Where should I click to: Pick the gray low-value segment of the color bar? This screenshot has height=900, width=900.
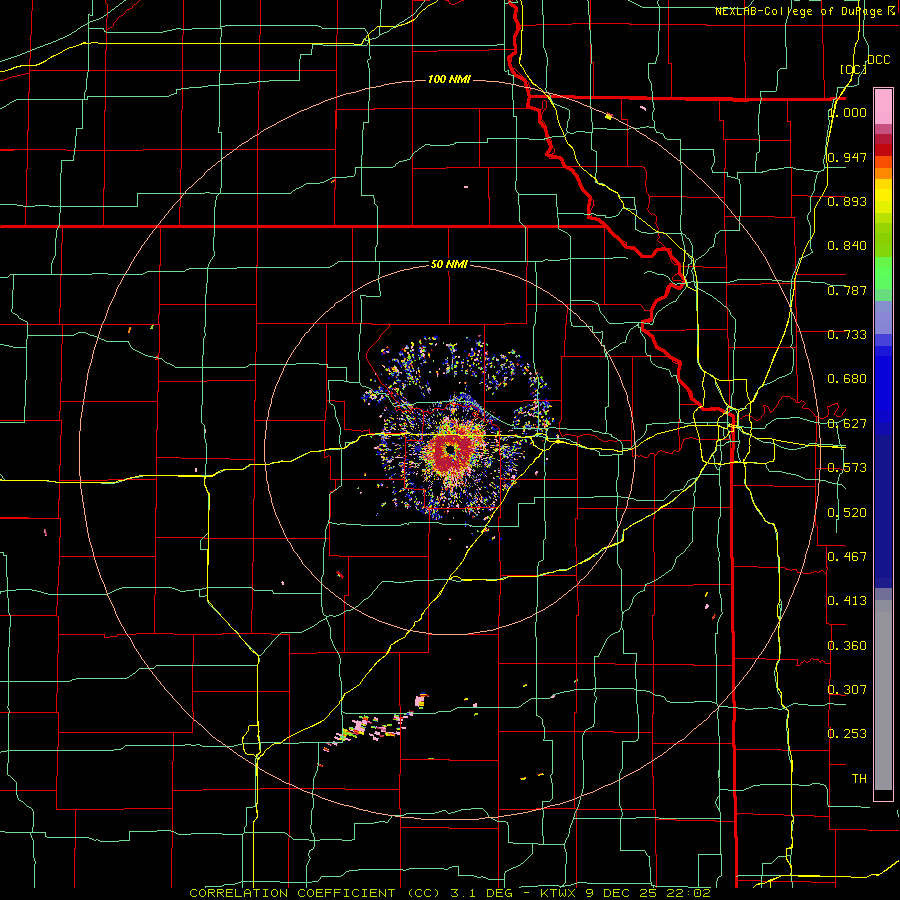883,695
